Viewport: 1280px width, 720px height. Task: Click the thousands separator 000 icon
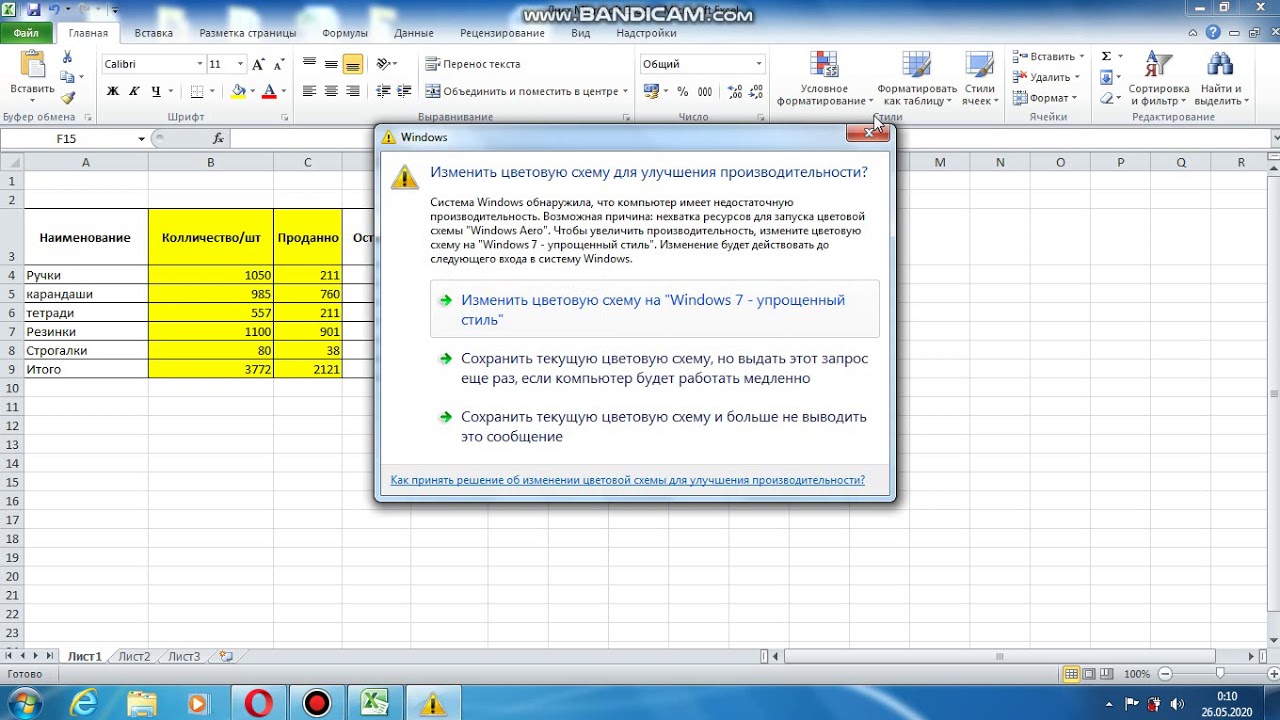point(705,91)
